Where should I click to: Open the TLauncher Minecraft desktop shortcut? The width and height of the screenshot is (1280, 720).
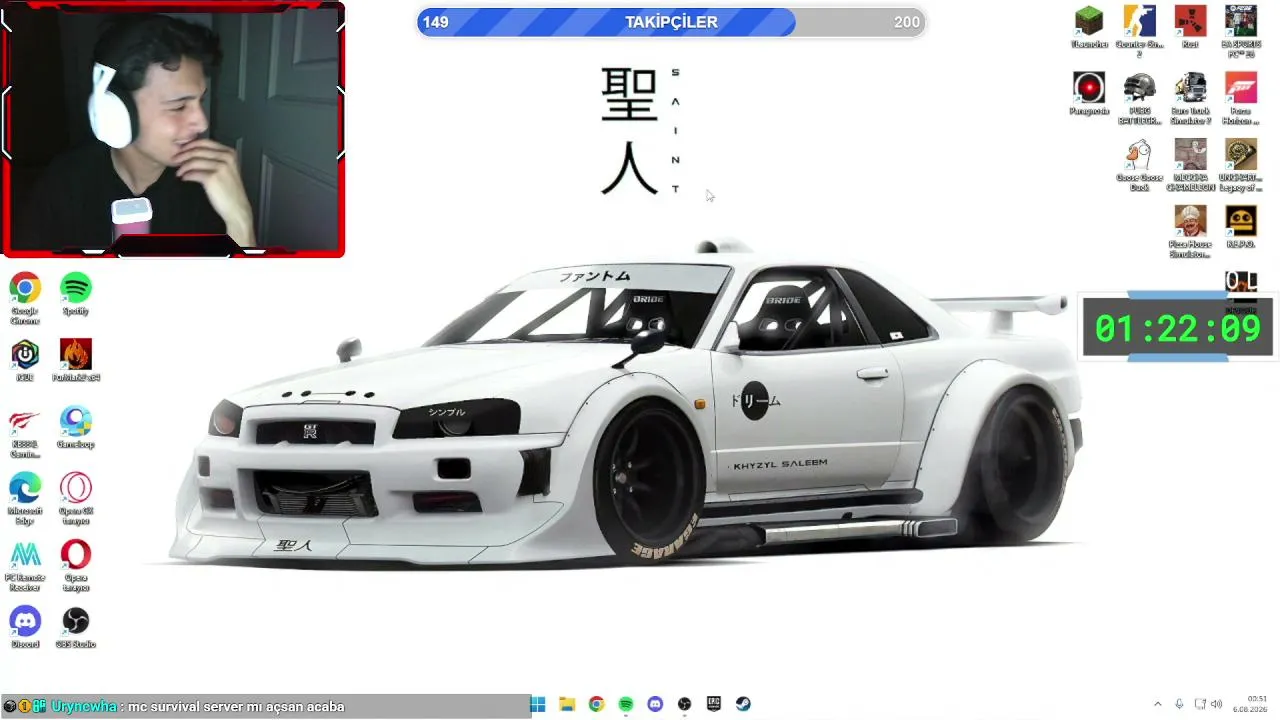coord(1089,26)
